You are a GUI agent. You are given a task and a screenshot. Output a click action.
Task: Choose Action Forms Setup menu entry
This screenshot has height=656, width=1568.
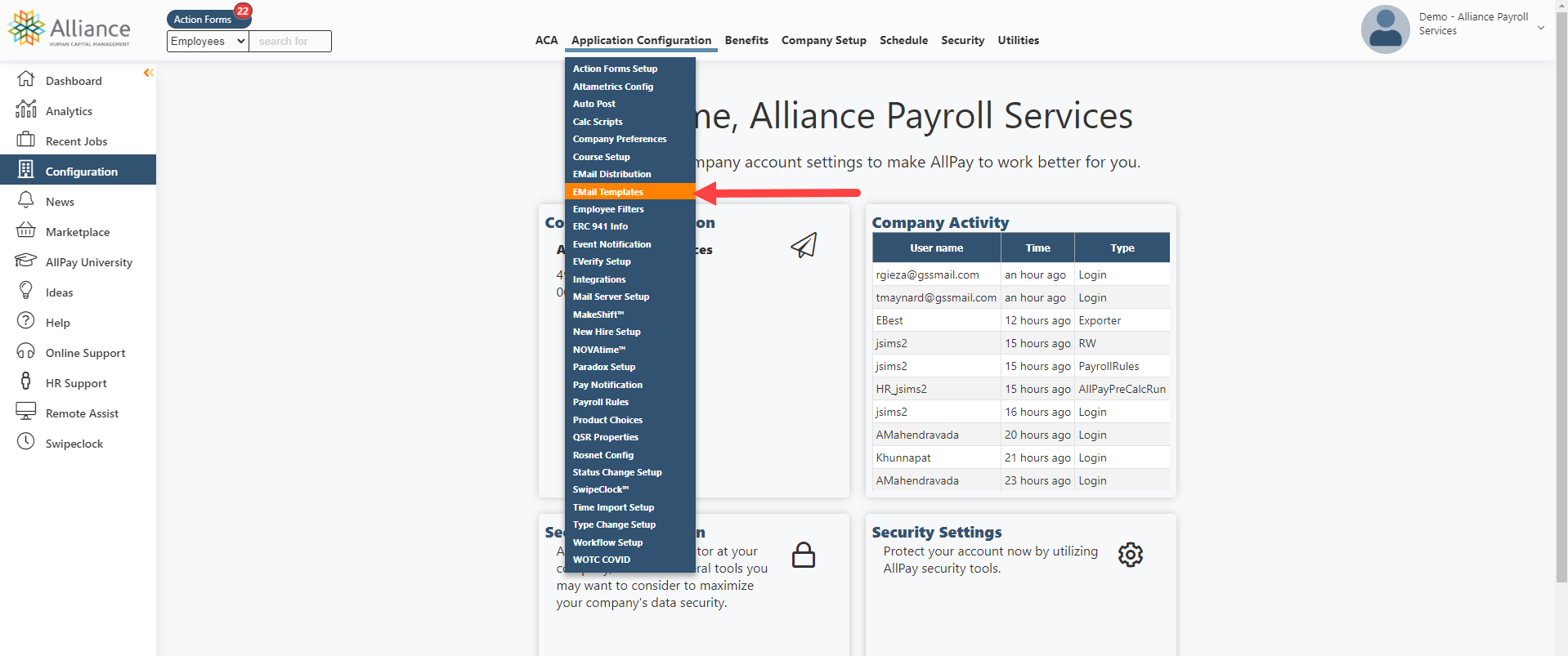629,69
